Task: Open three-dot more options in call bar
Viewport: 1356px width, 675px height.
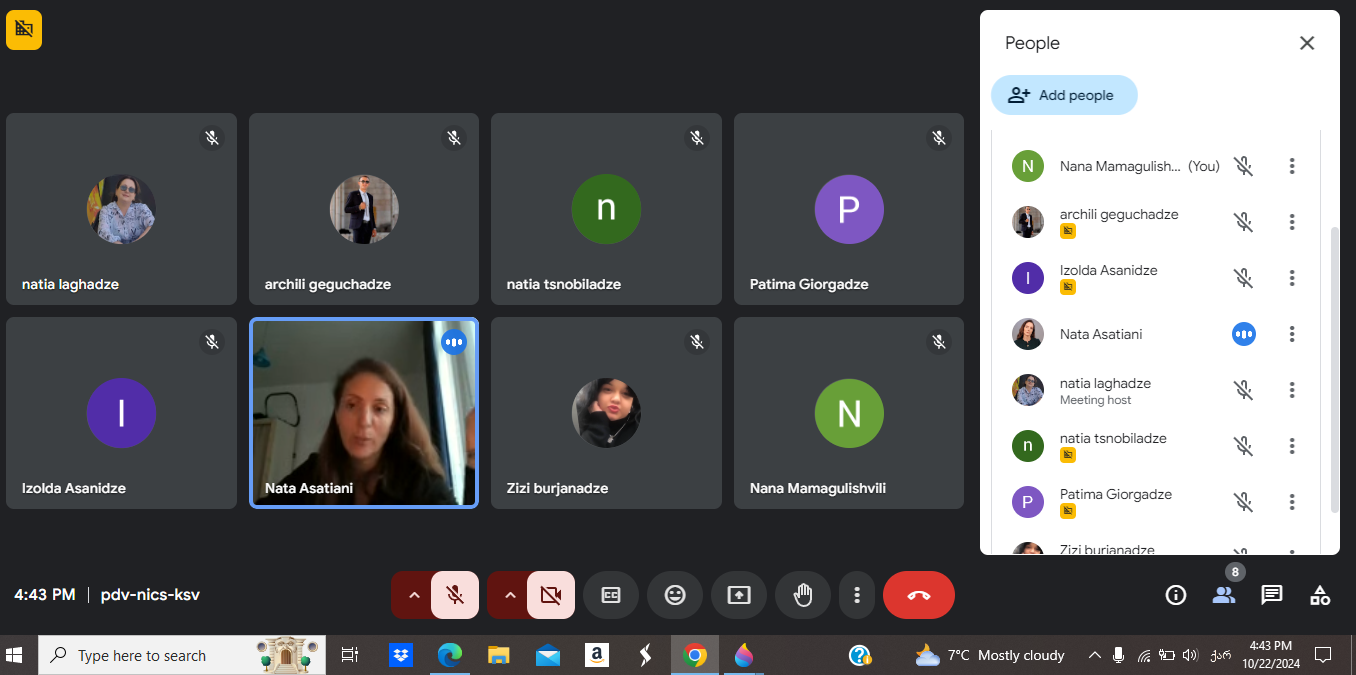Action: (x=856, y=595)
